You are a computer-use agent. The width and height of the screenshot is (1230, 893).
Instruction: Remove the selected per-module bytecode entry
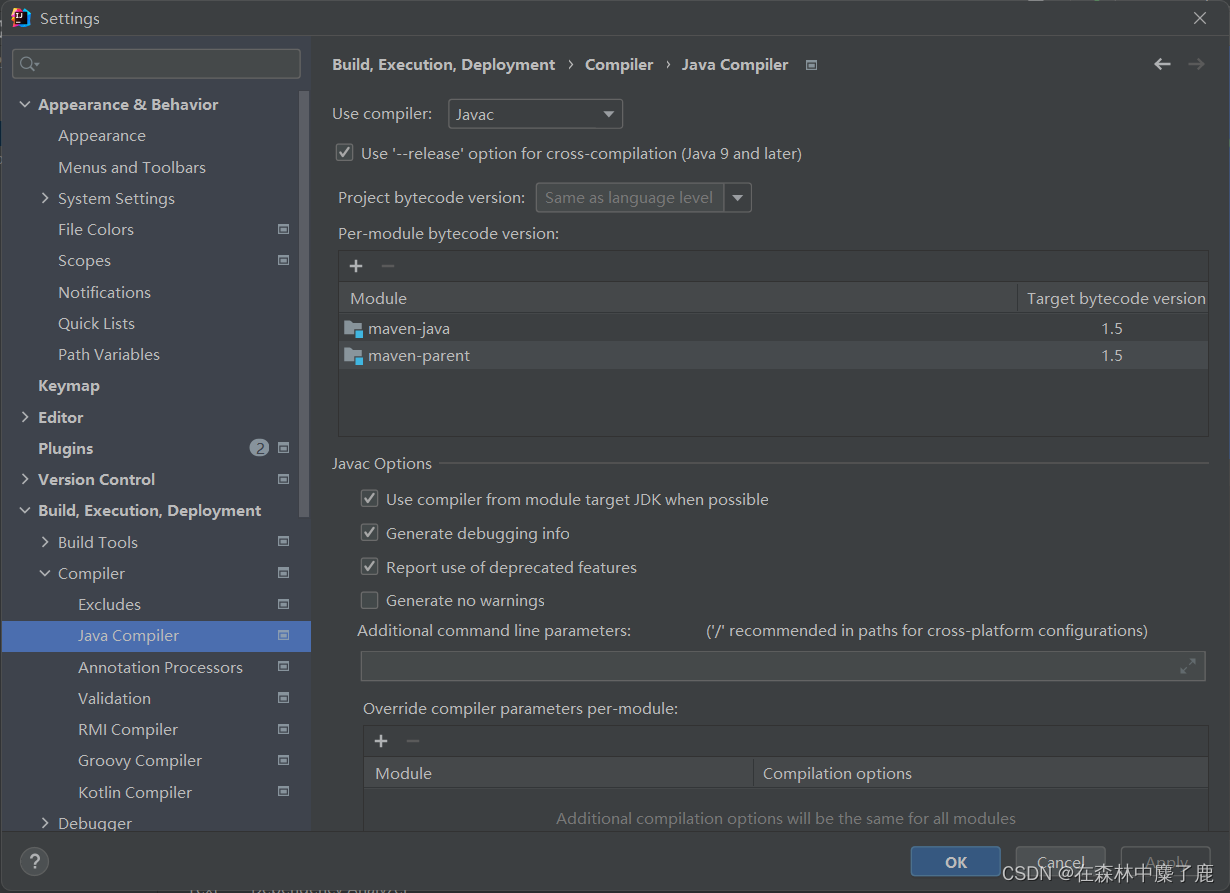point(388,266)
